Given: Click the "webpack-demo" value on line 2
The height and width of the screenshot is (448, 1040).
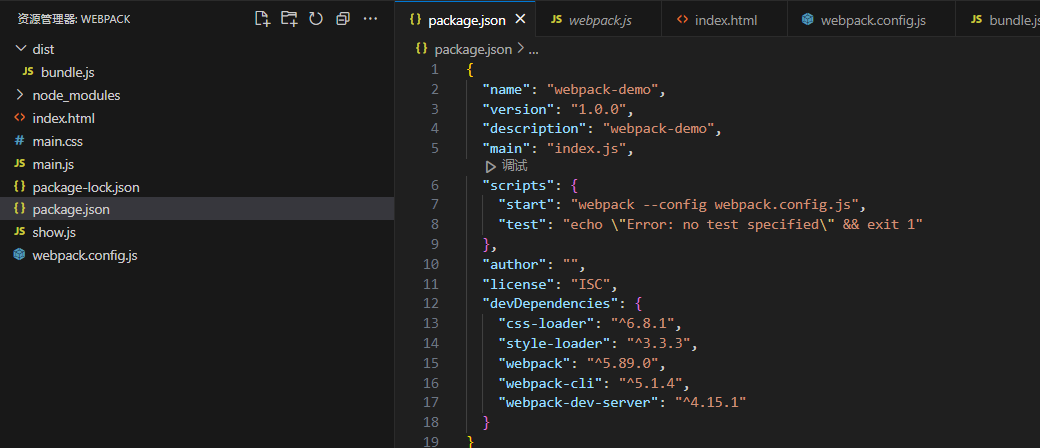Looking at the screenshot, I should click(602, 89).
